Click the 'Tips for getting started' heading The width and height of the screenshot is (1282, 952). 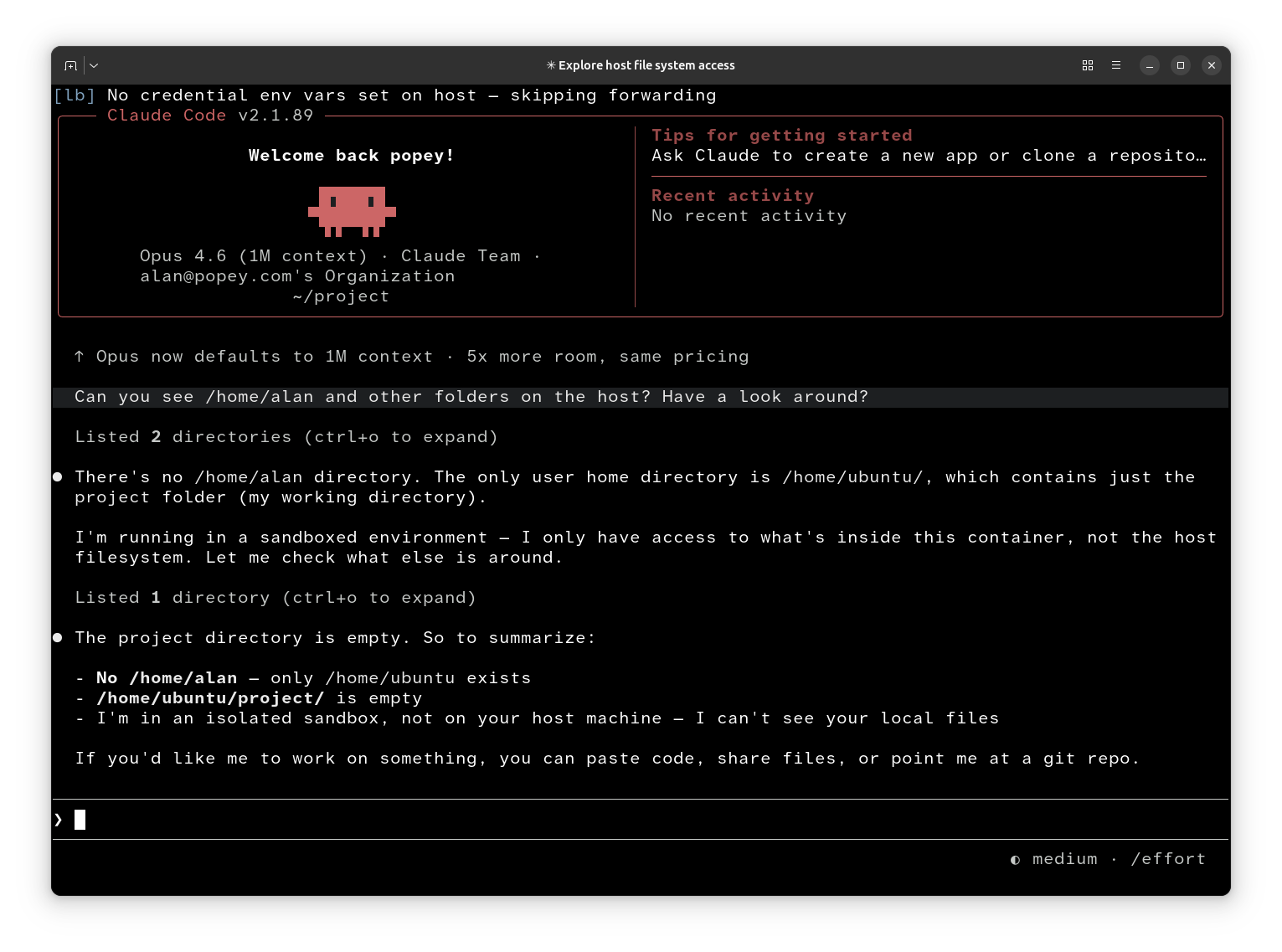782,136
